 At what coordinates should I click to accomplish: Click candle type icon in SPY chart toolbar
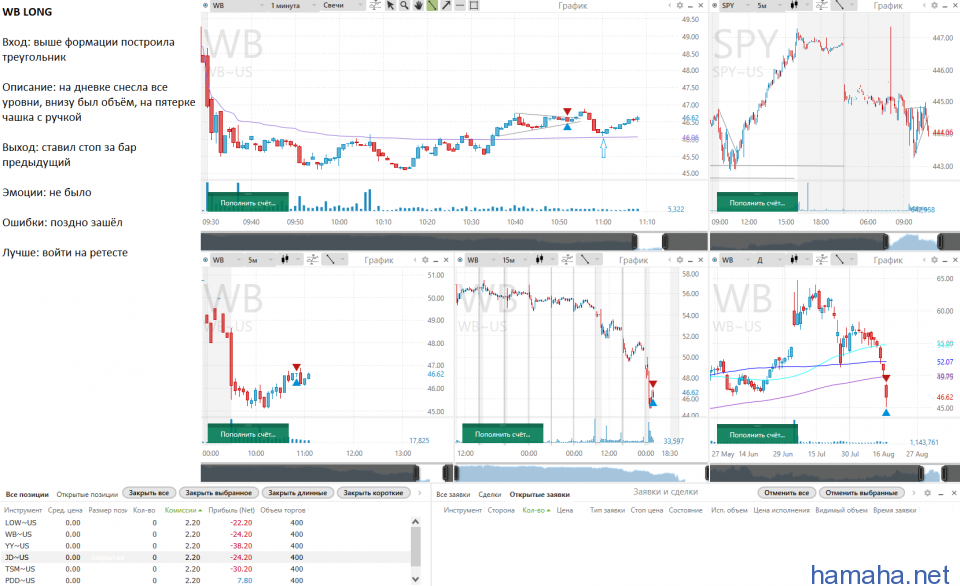tap(794, 6)
